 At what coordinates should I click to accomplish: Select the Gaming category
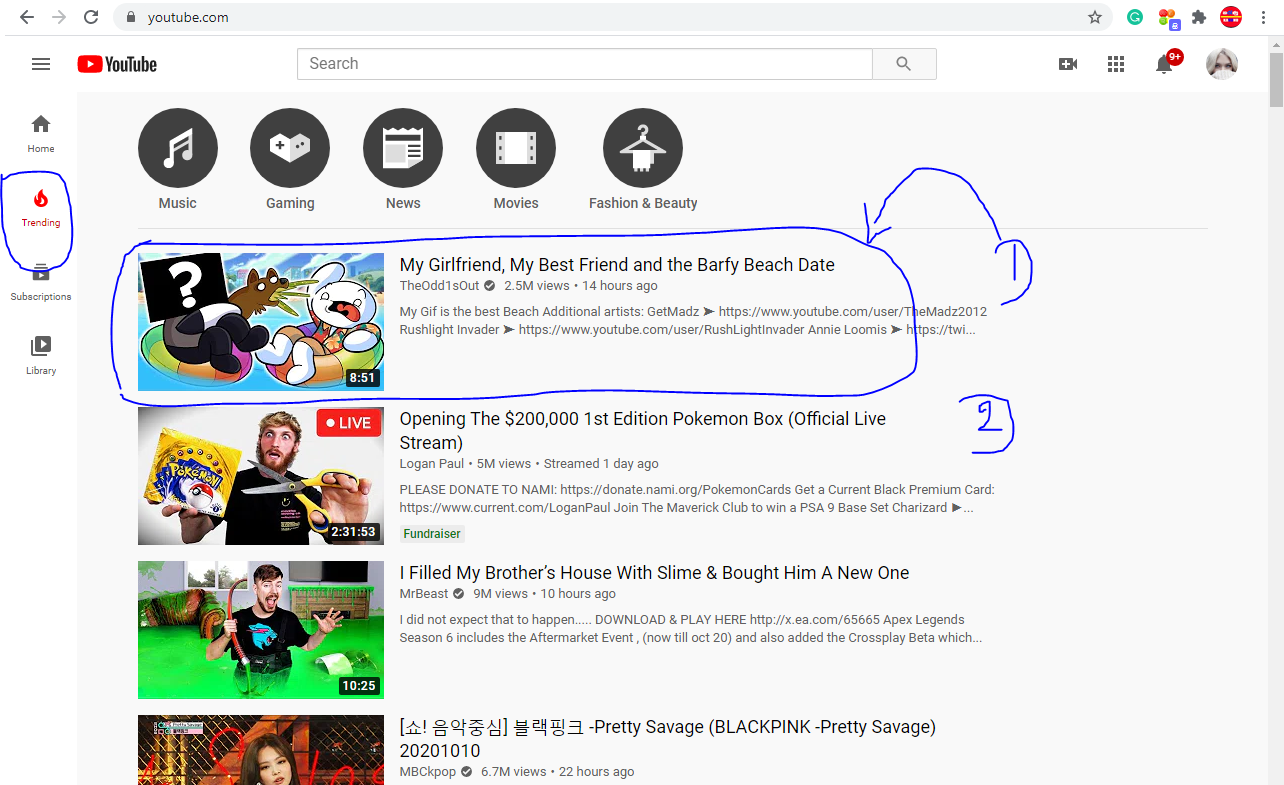tap(290, 147)
